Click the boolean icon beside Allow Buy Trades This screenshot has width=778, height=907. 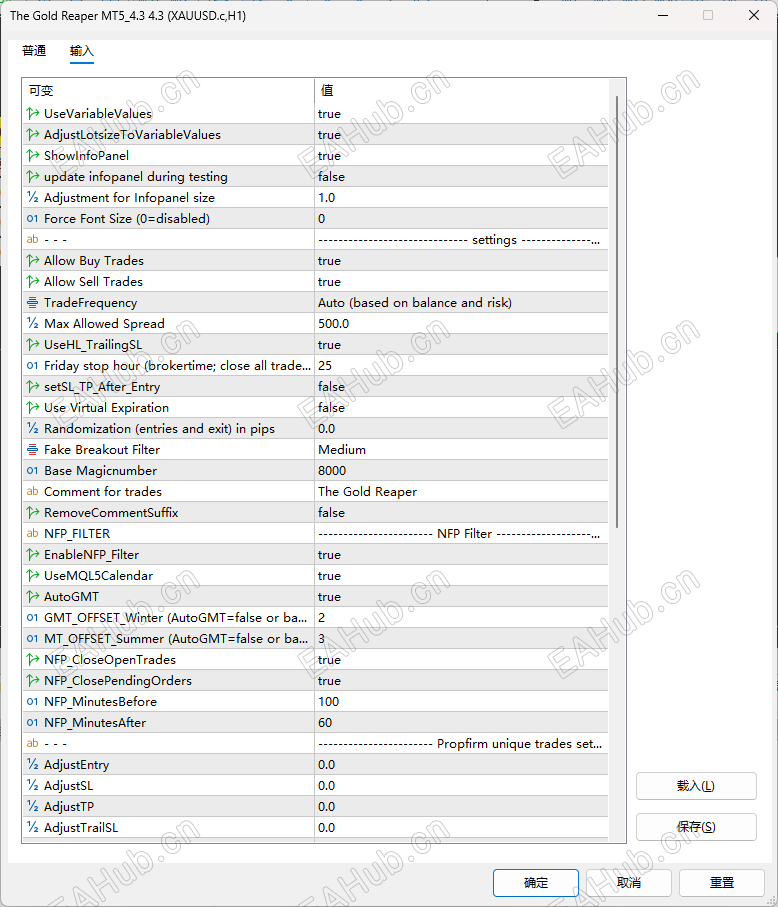coord(32,261)
